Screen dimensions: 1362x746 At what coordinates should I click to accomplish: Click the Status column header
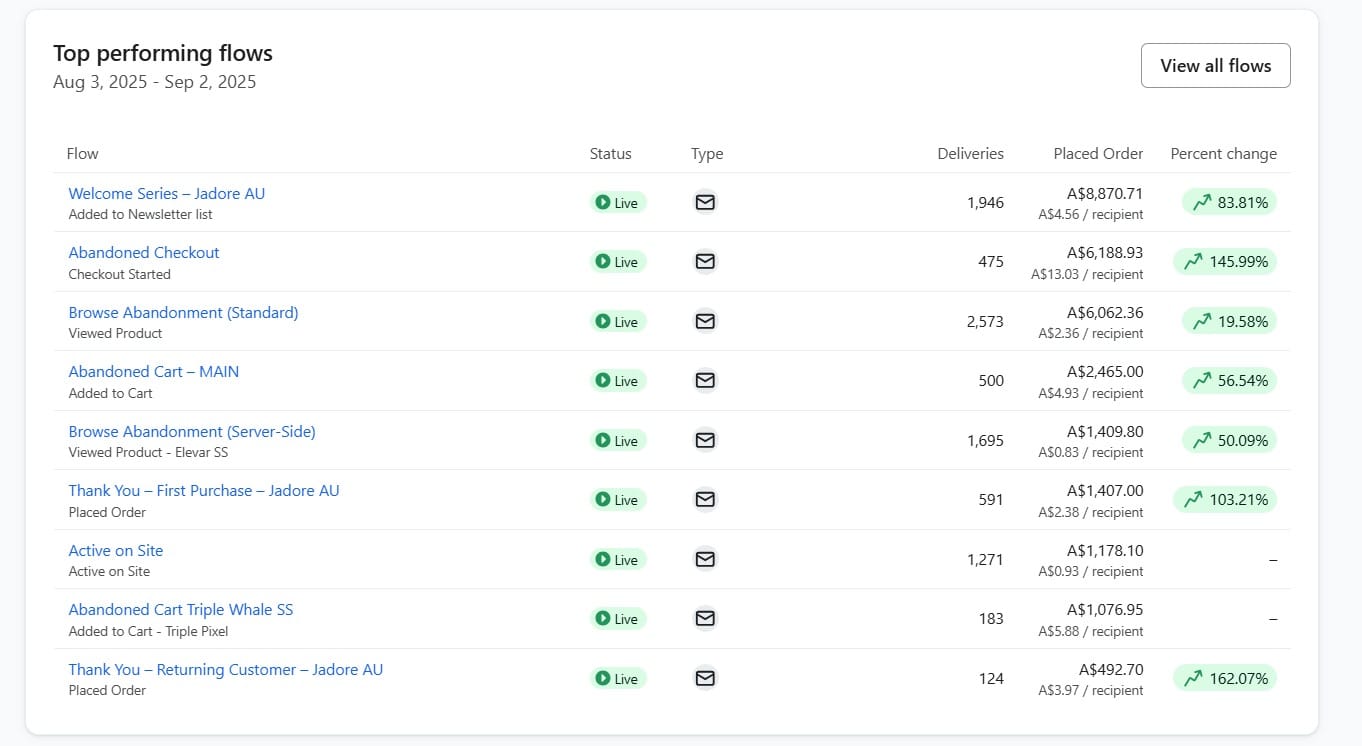coord(610,154)
